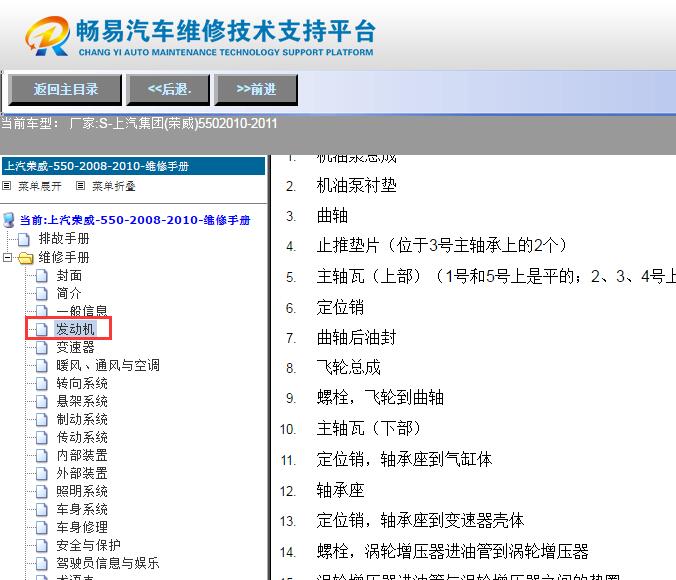
Task: Open 暖风、通风与空调 section
Action: (108, 365)
